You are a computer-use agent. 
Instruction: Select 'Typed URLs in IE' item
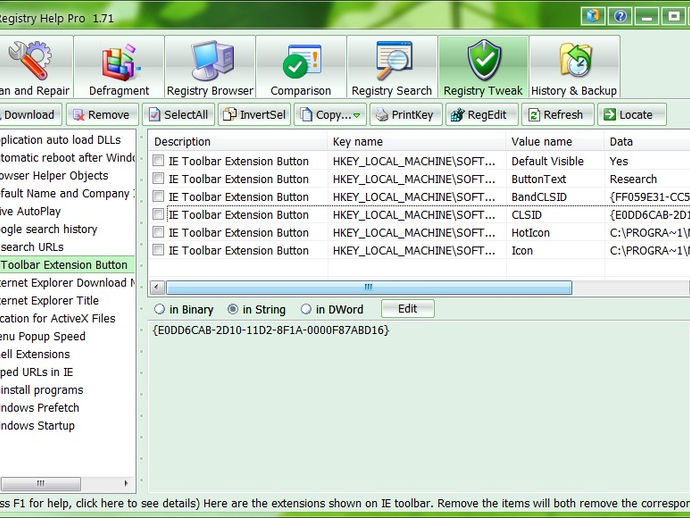point(37,372)
